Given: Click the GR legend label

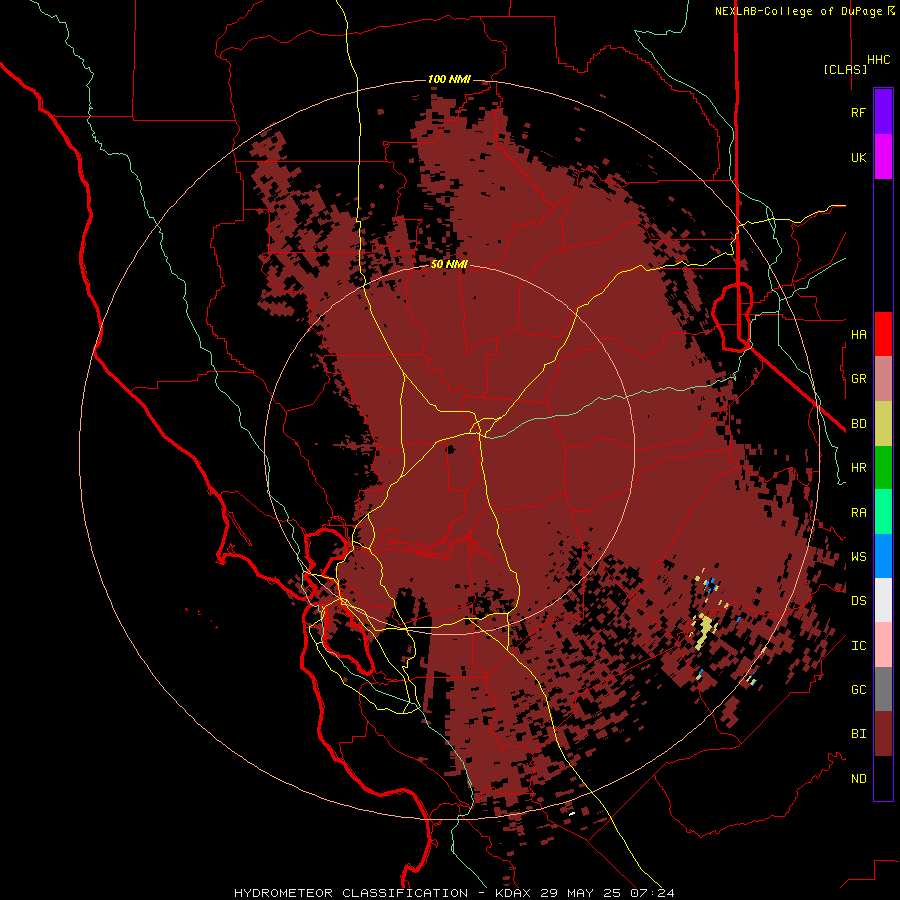Looking at the screenshot, I should (858, 379).
